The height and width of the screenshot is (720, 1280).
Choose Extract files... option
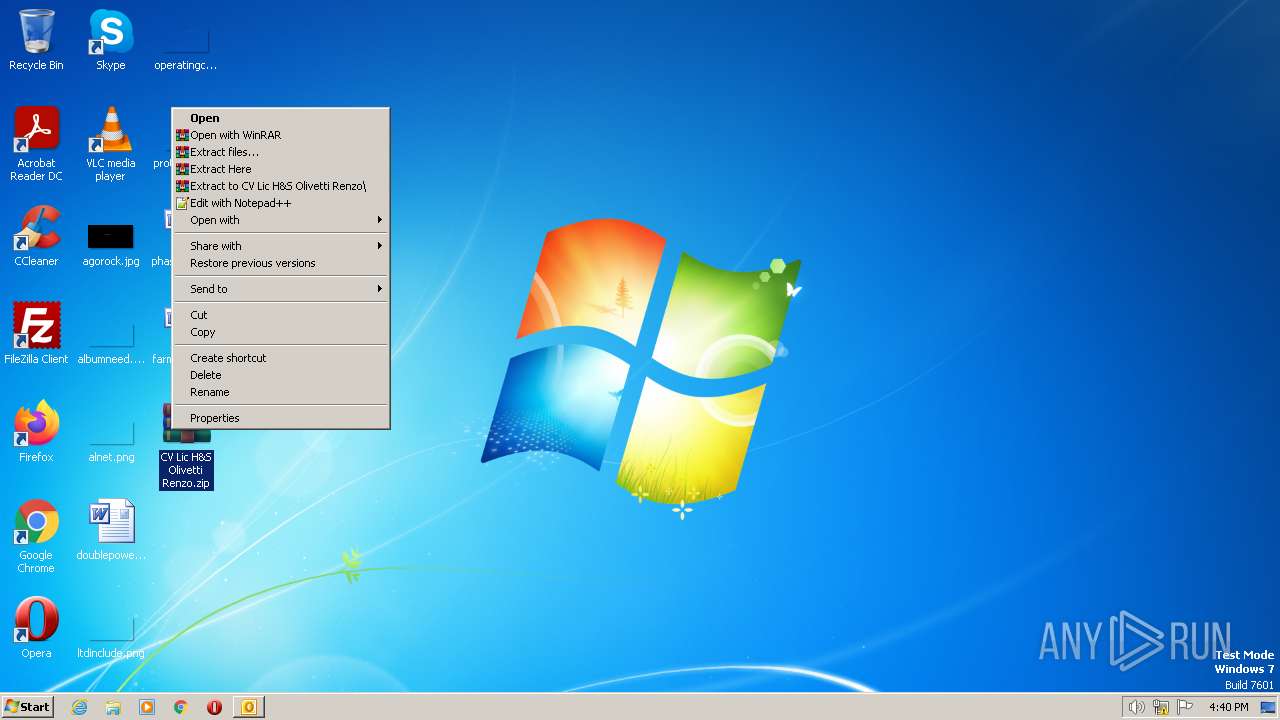(x=281, y=152)
